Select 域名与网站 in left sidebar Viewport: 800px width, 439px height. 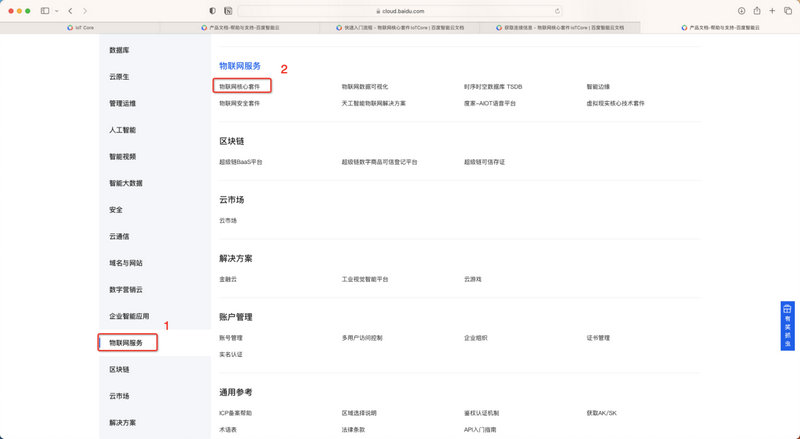point(126,263)
